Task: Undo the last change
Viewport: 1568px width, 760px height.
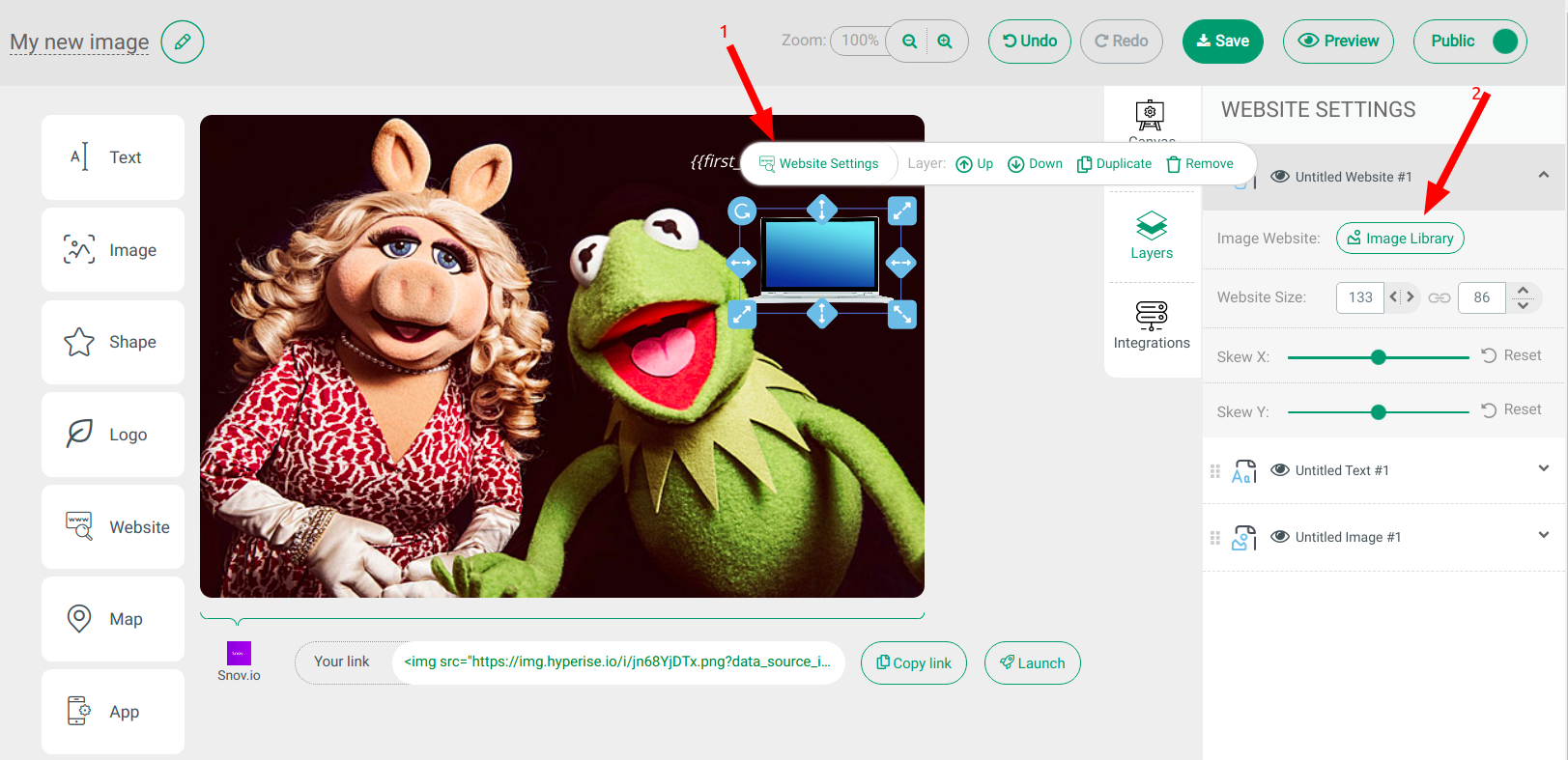Action: (x=1030, y=42)
